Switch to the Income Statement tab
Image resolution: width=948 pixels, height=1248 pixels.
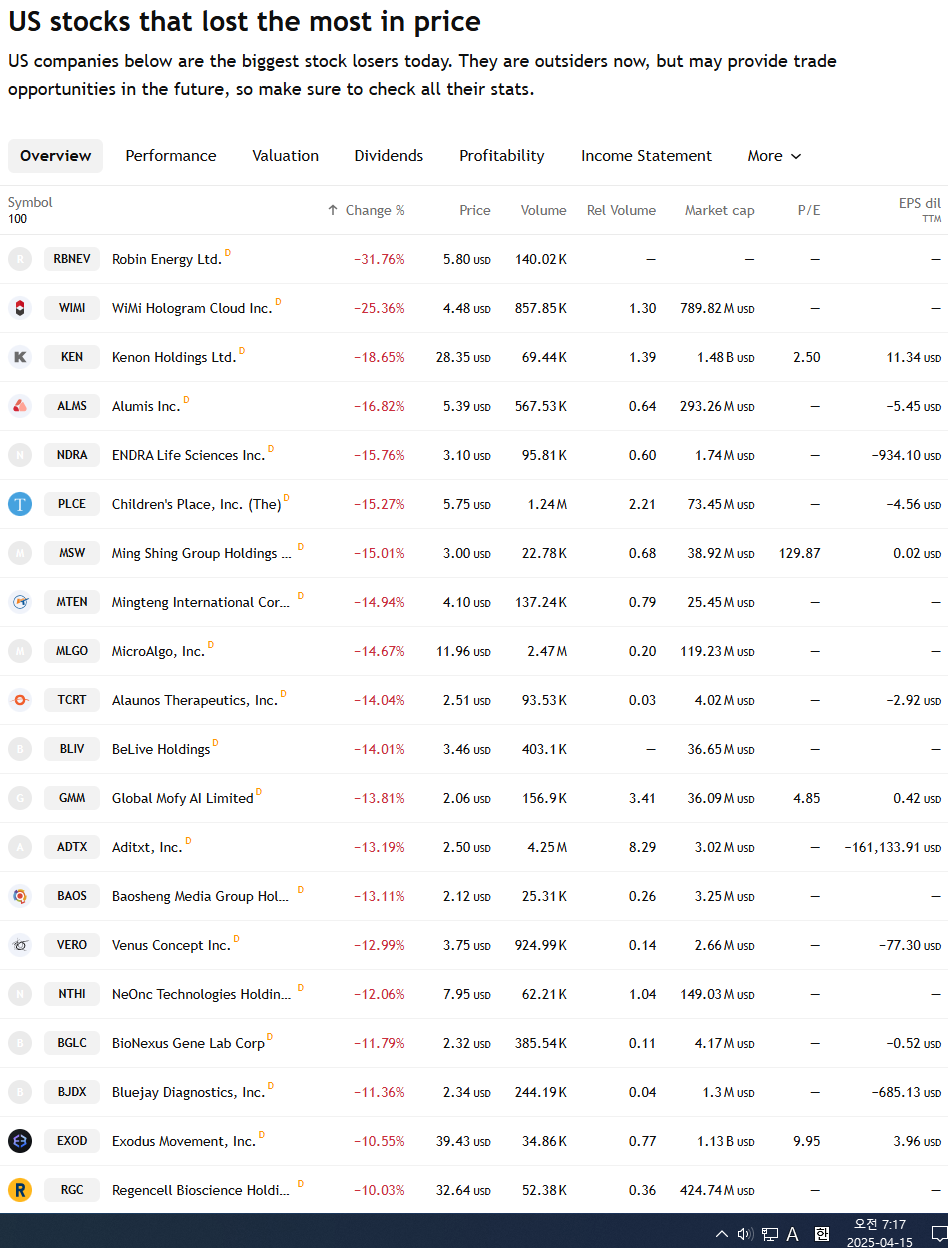pyautogui.click(x=646, y=156)
